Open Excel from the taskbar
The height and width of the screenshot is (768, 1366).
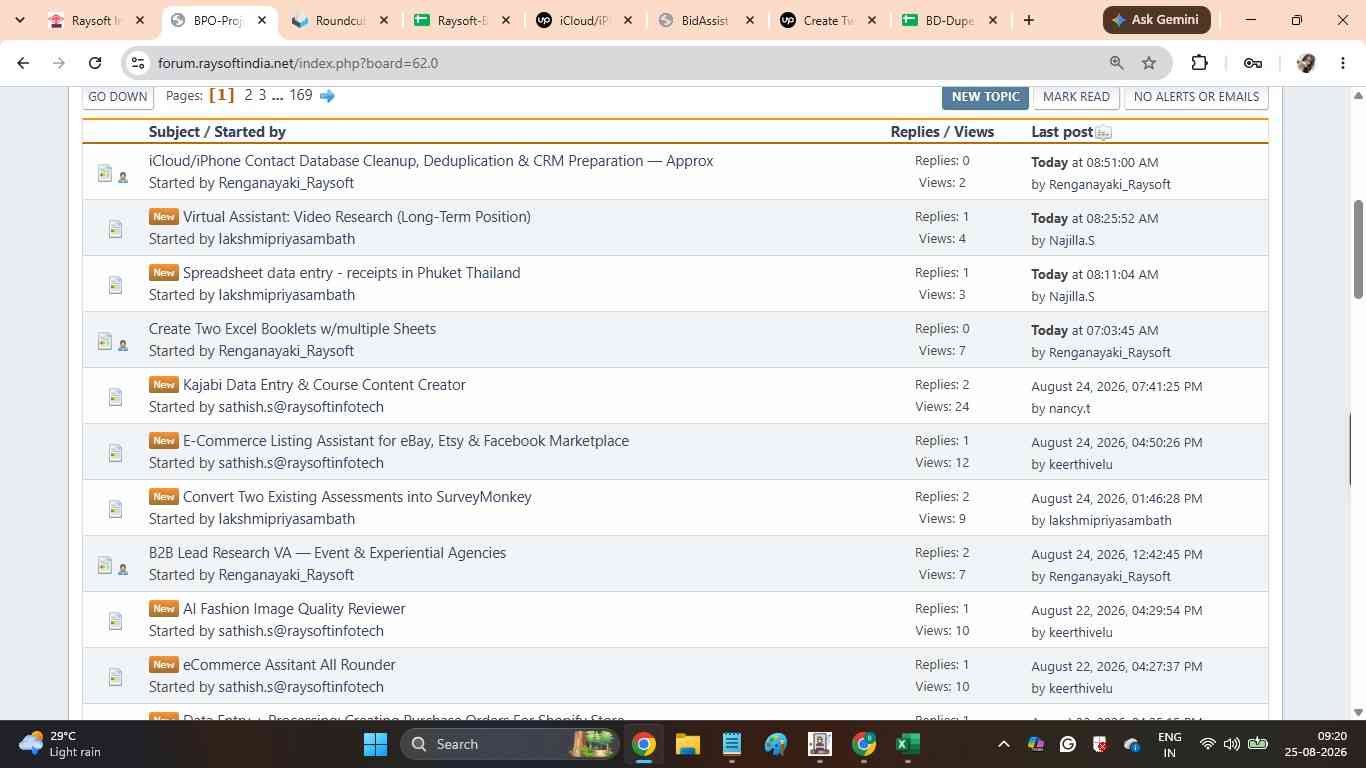click(x=907, y=744)
